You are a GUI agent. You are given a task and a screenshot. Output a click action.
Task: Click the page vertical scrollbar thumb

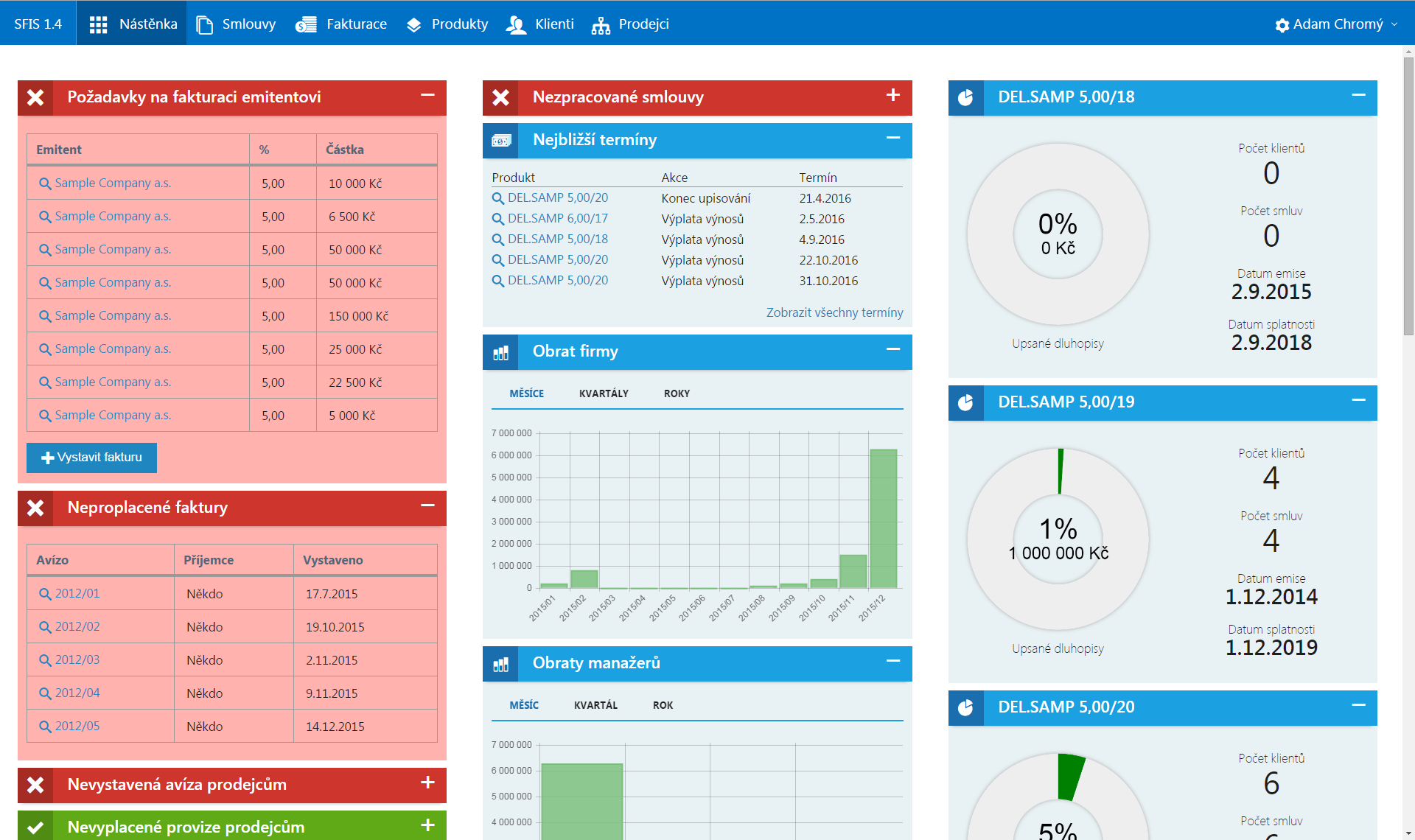coord(1408,195)
